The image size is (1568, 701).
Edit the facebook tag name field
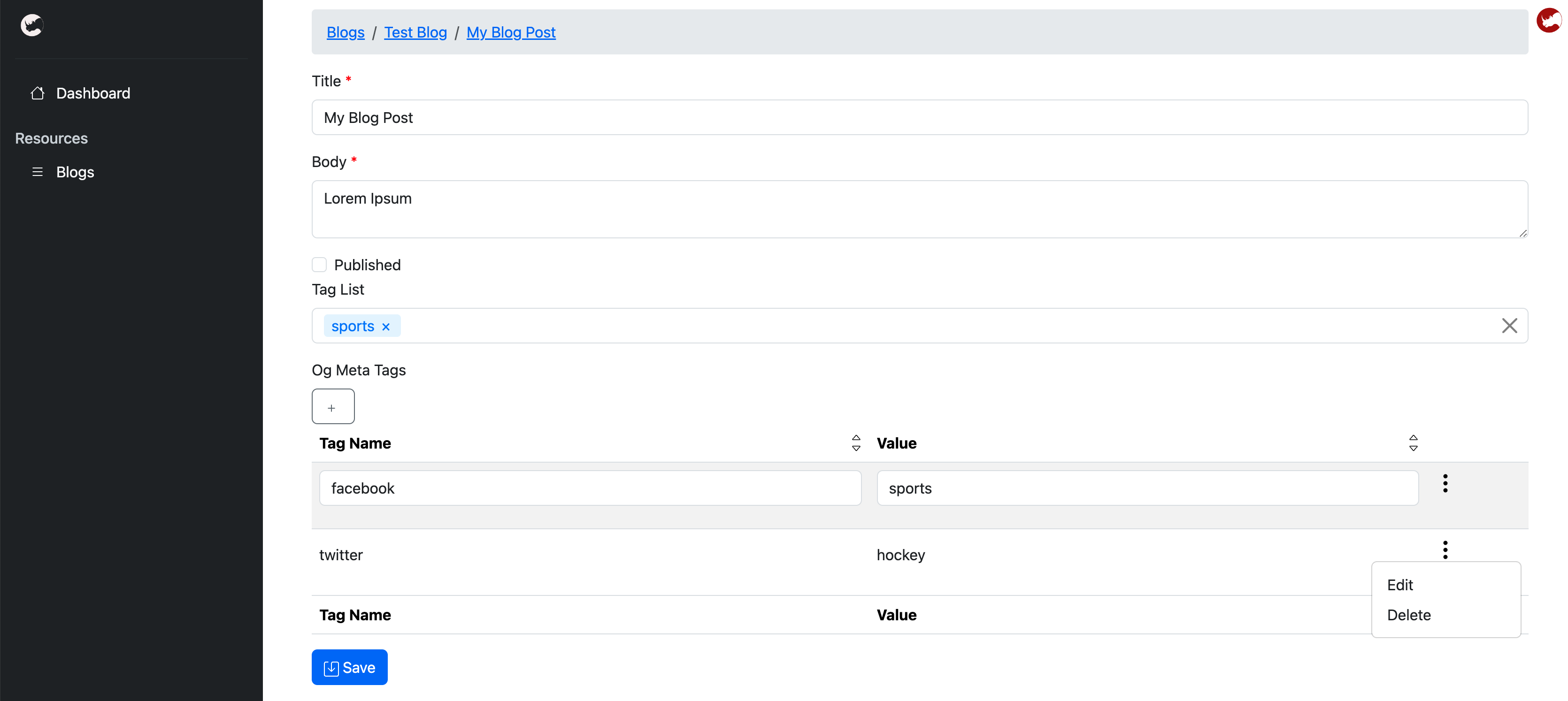(x=590, y=488)
